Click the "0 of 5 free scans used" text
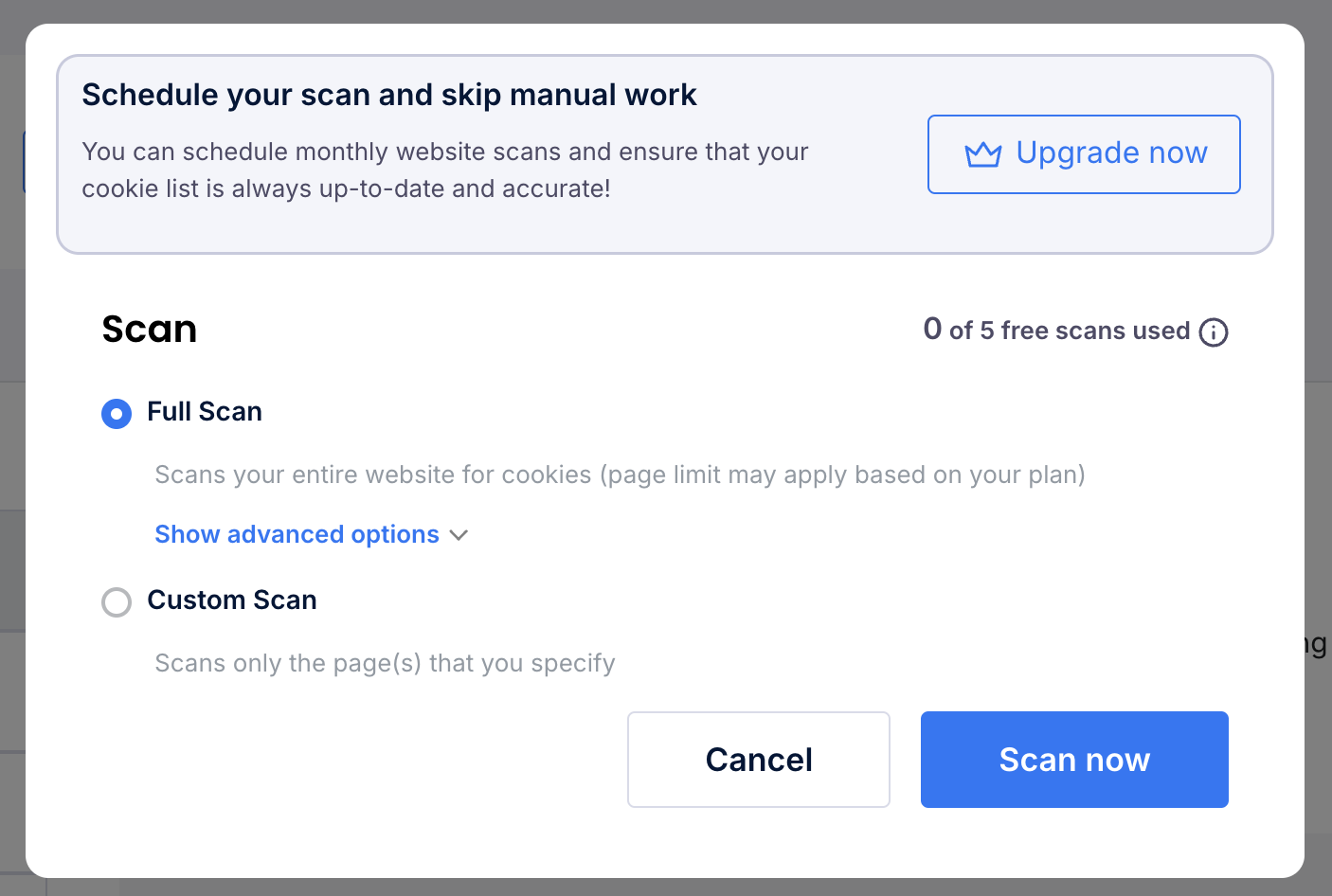The image size is (1332, 896). coord(1057,330)
